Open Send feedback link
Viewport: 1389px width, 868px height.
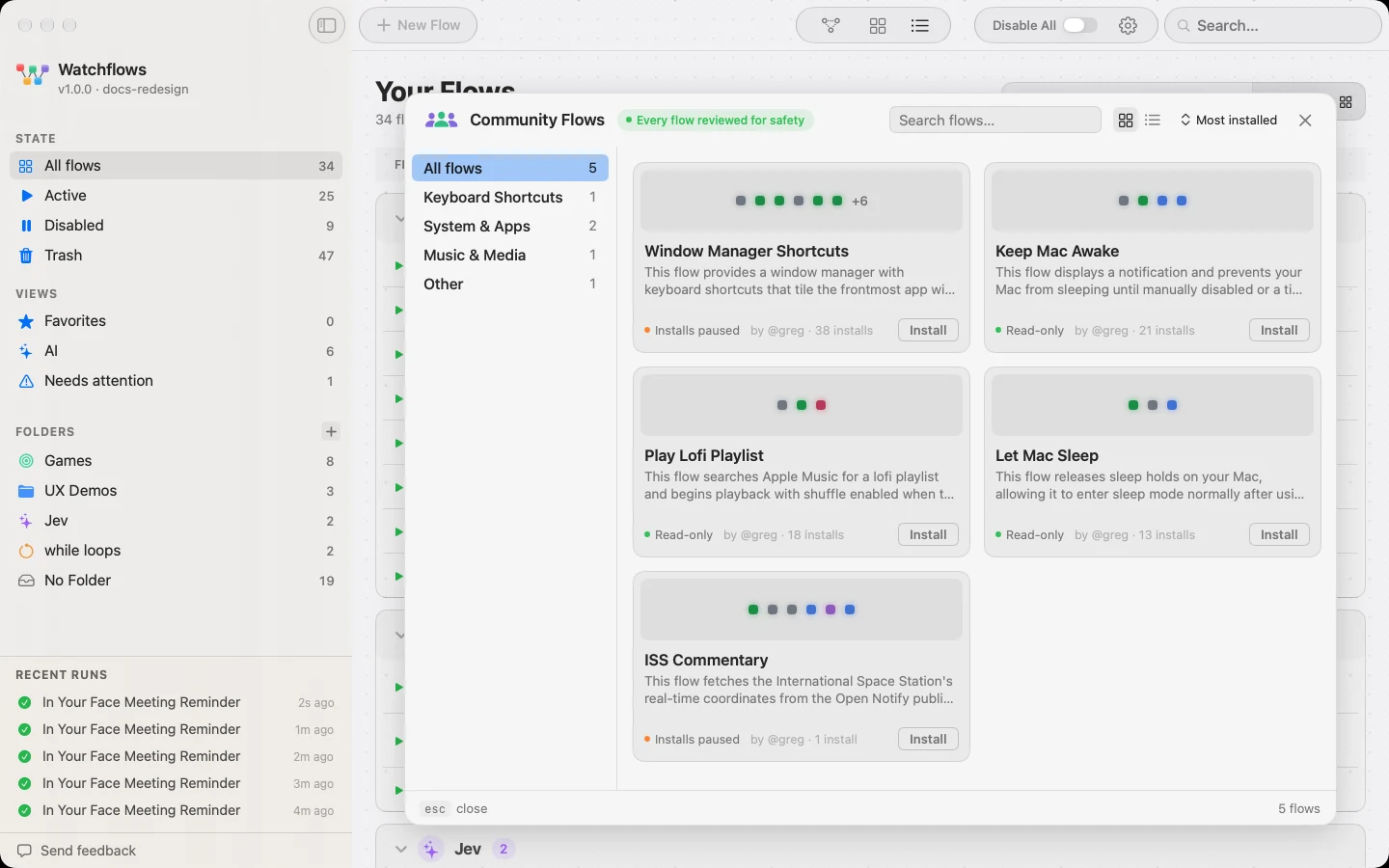point(77,851)
